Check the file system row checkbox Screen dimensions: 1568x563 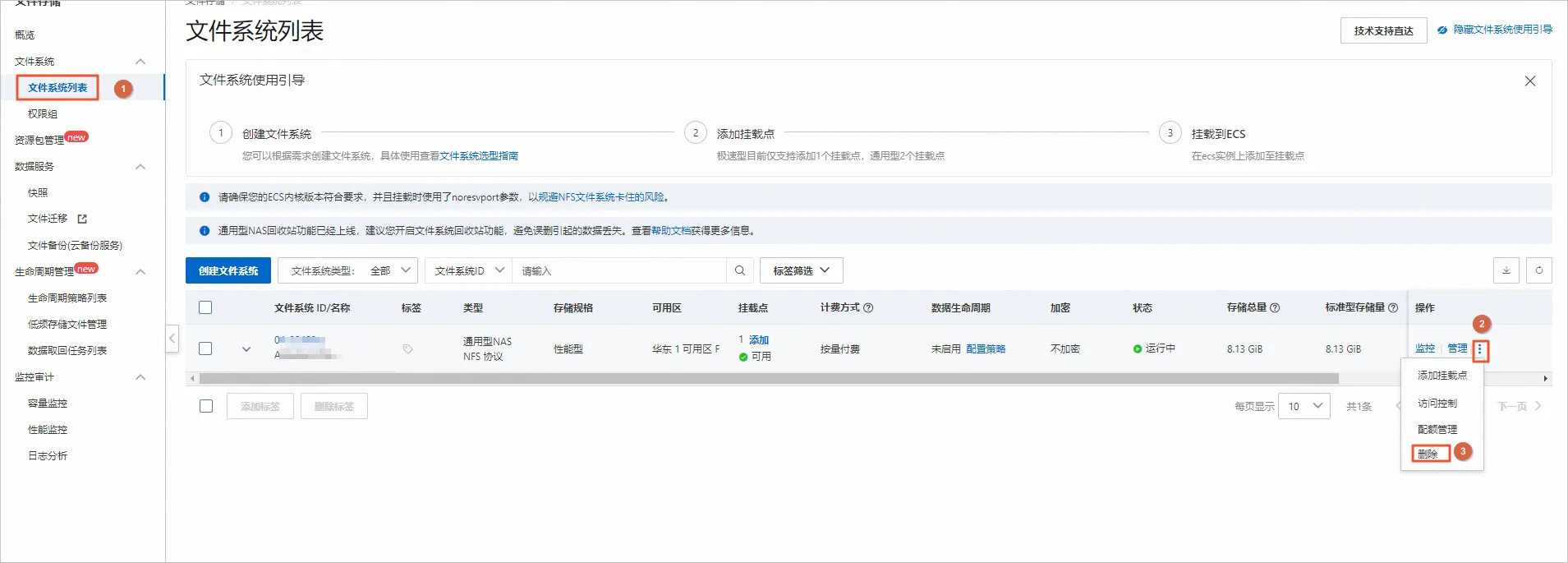pos(205,348)
